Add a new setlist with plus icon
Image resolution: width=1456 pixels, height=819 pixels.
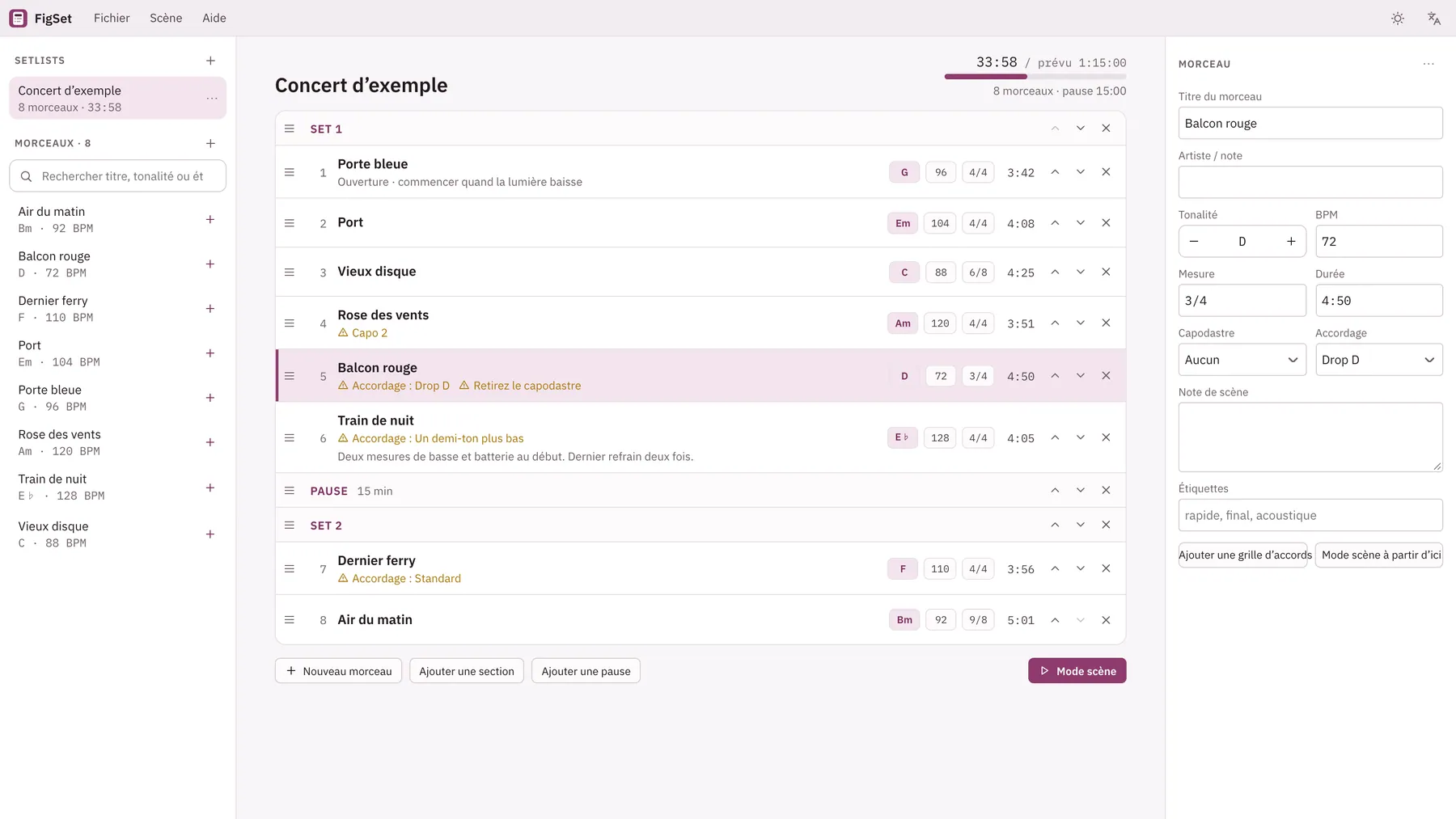click(x=210, y=61)
